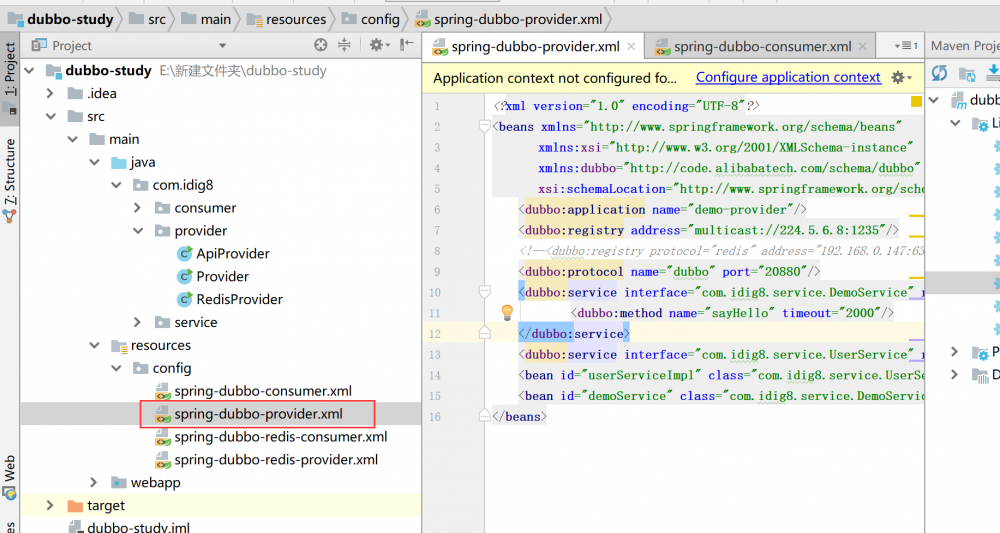The image size is (1000, 533).
Task: Click Maven generate sources folder icon
Action: tap(967, 73)
